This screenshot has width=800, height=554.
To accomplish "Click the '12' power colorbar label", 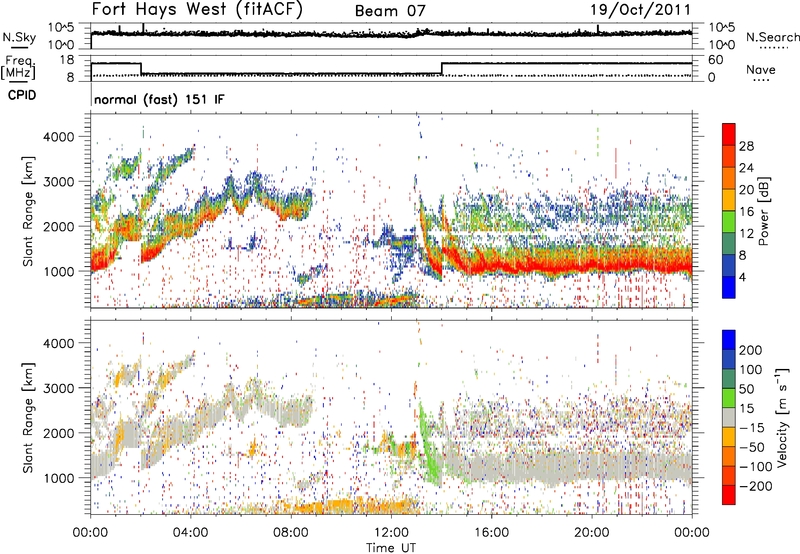I will tap(746, 234).
